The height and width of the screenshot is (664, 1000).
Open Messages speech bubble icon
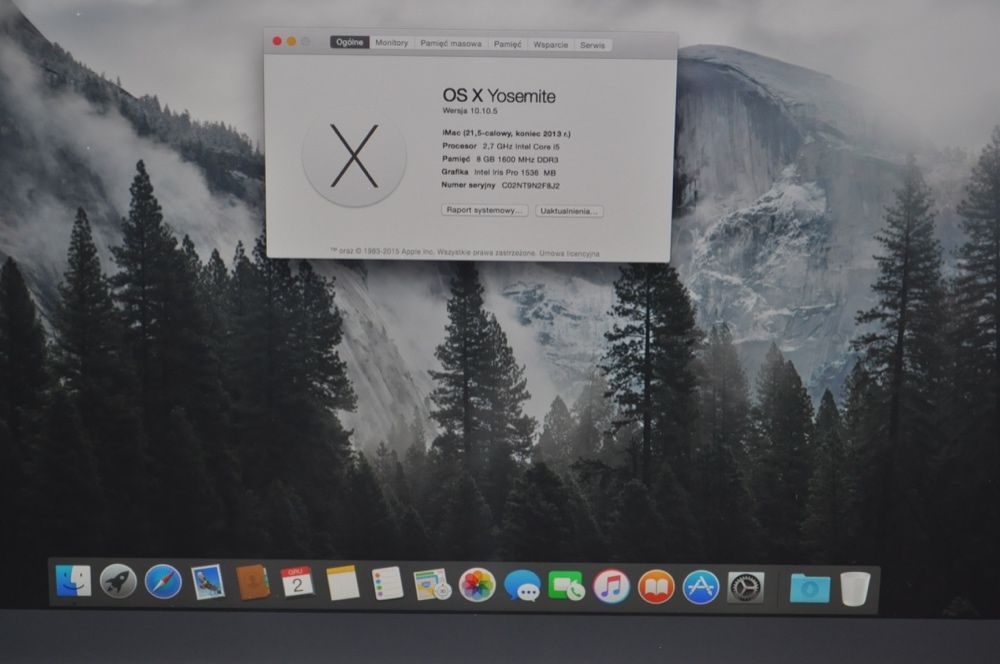pos(522,586)
